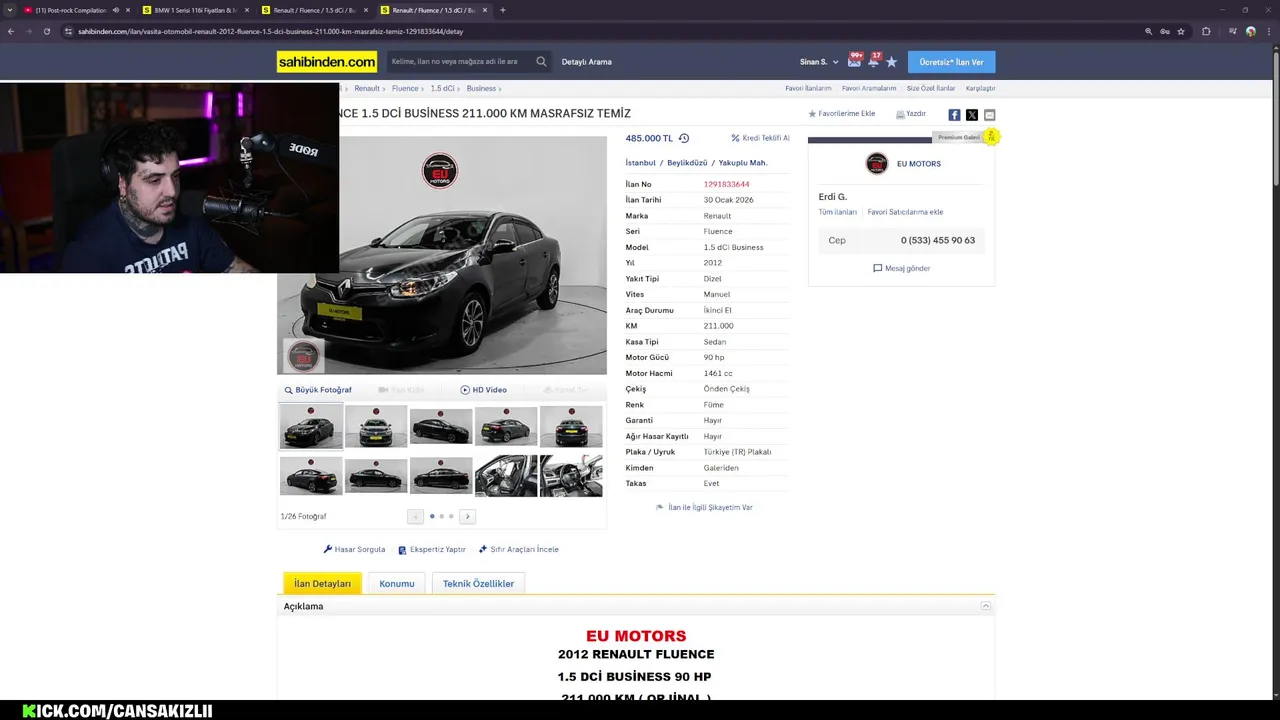This screenshot has width=1280, height=720.
Task: Click Renault breadcrumb link
Action: coord(367,88)
